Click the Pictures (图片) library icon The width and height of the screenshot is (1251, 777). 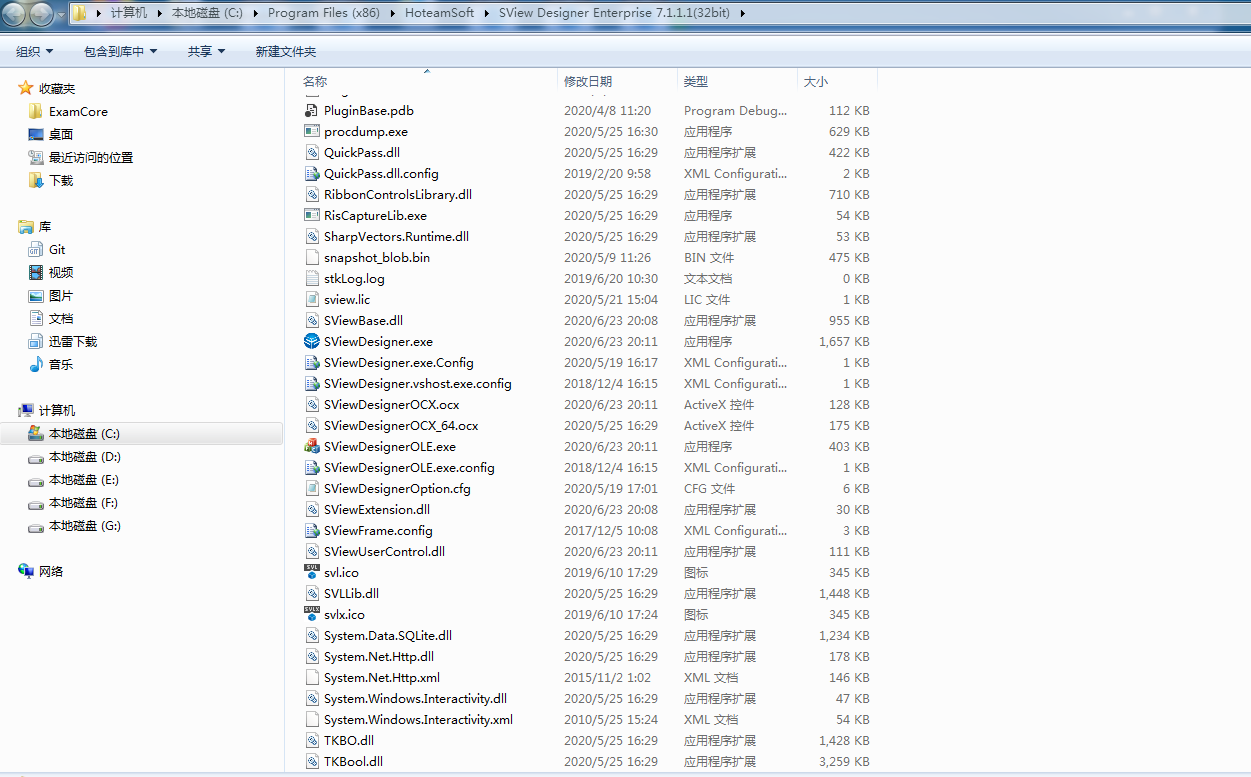tap(36, 295)
